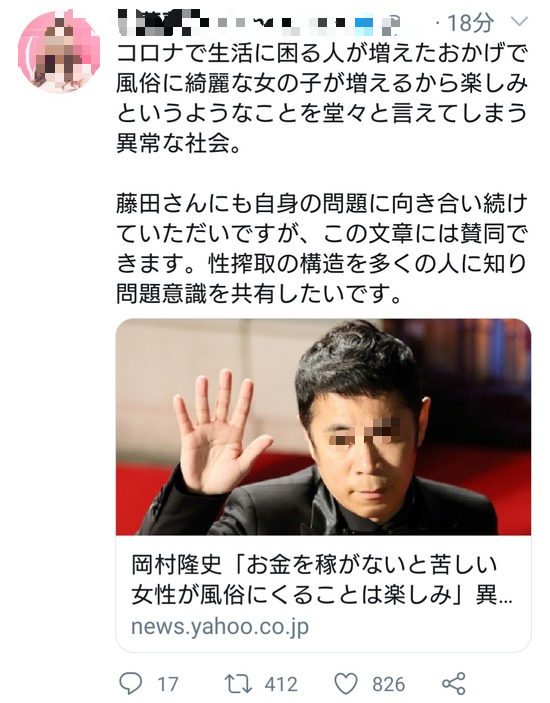
Task: Select the paragraph beginning 藤田さんにも自身の問題
Action: pos(322,249)
